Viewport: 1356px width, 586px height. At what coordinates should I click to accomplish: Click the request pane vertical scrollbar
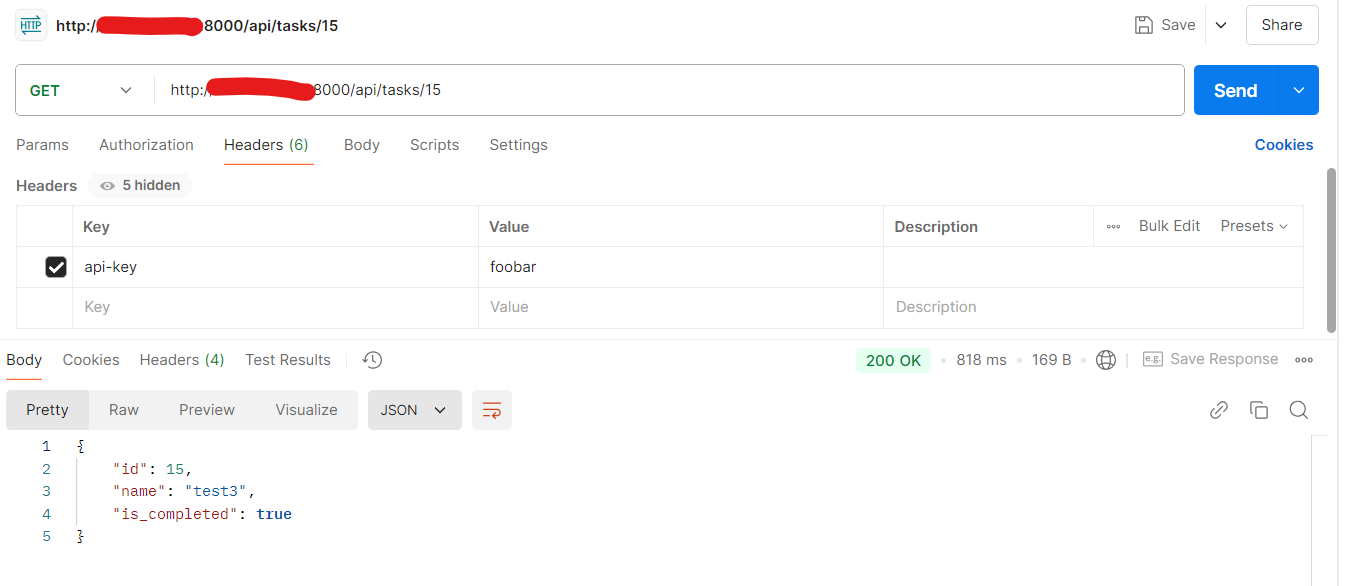(x=1331, y=250)
